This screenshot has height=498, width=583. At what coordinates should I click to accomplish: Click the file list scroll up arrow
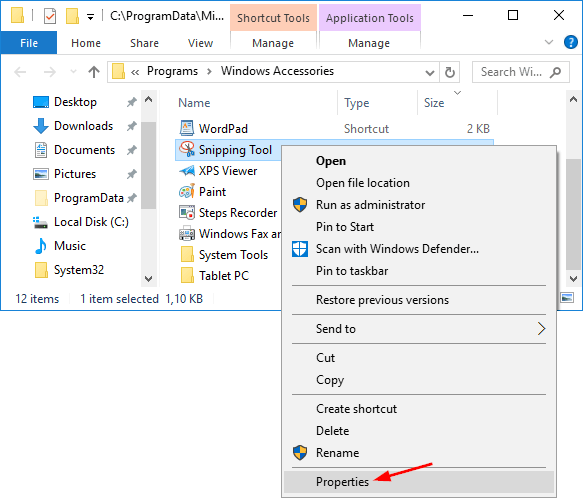click(x=573, y=99)
